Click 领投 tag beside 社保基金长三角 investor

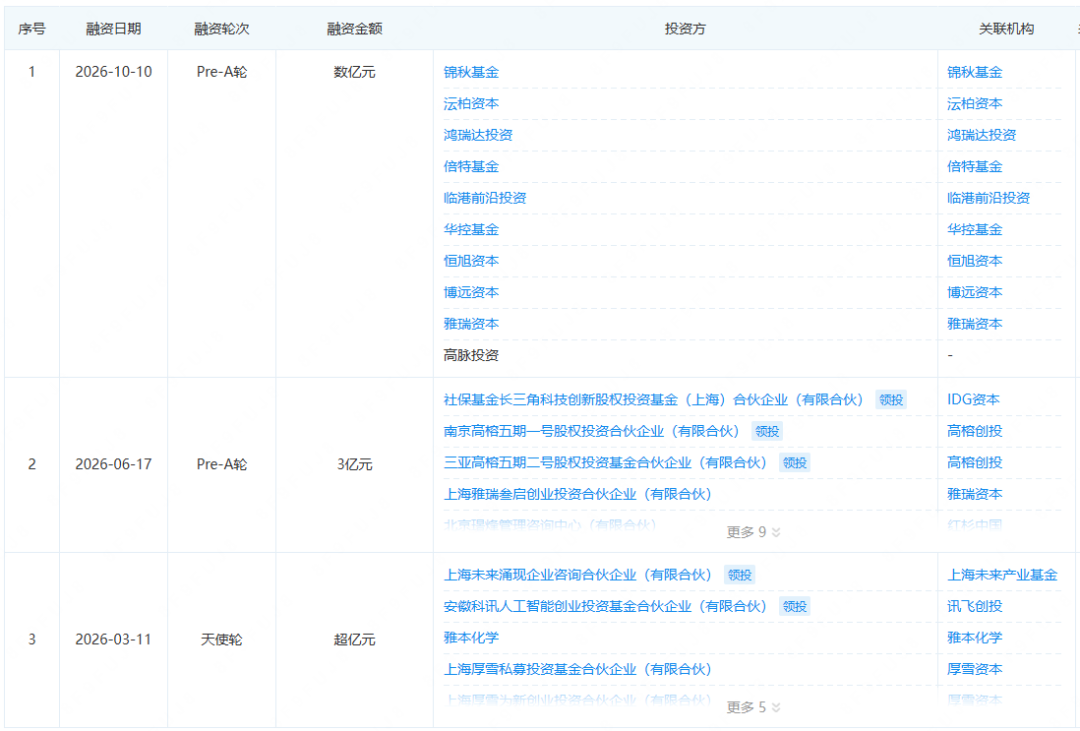click(x=891, y=400)
